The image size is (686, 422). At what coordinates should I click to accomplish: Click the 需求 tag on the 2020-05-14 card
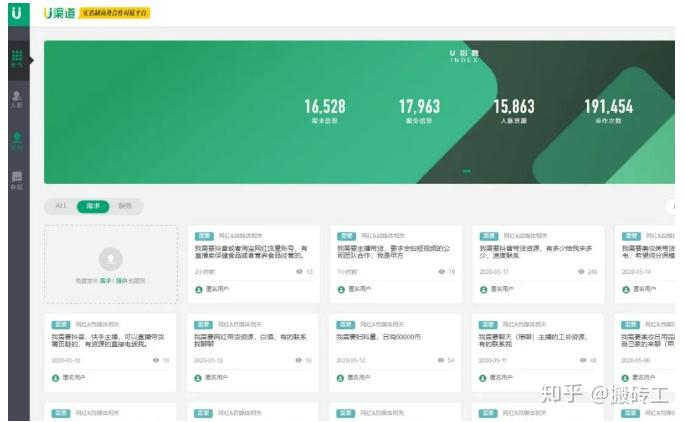pyautogui.click(x=631, y=236)
